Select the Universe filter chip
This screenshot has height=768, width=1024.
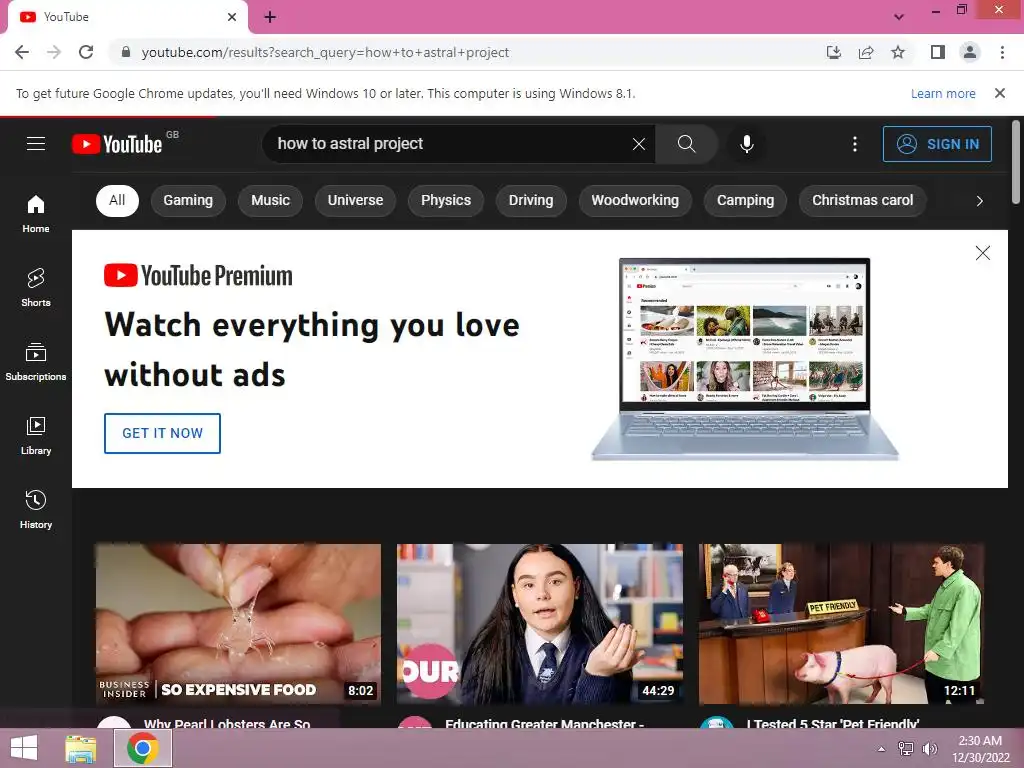355,200
